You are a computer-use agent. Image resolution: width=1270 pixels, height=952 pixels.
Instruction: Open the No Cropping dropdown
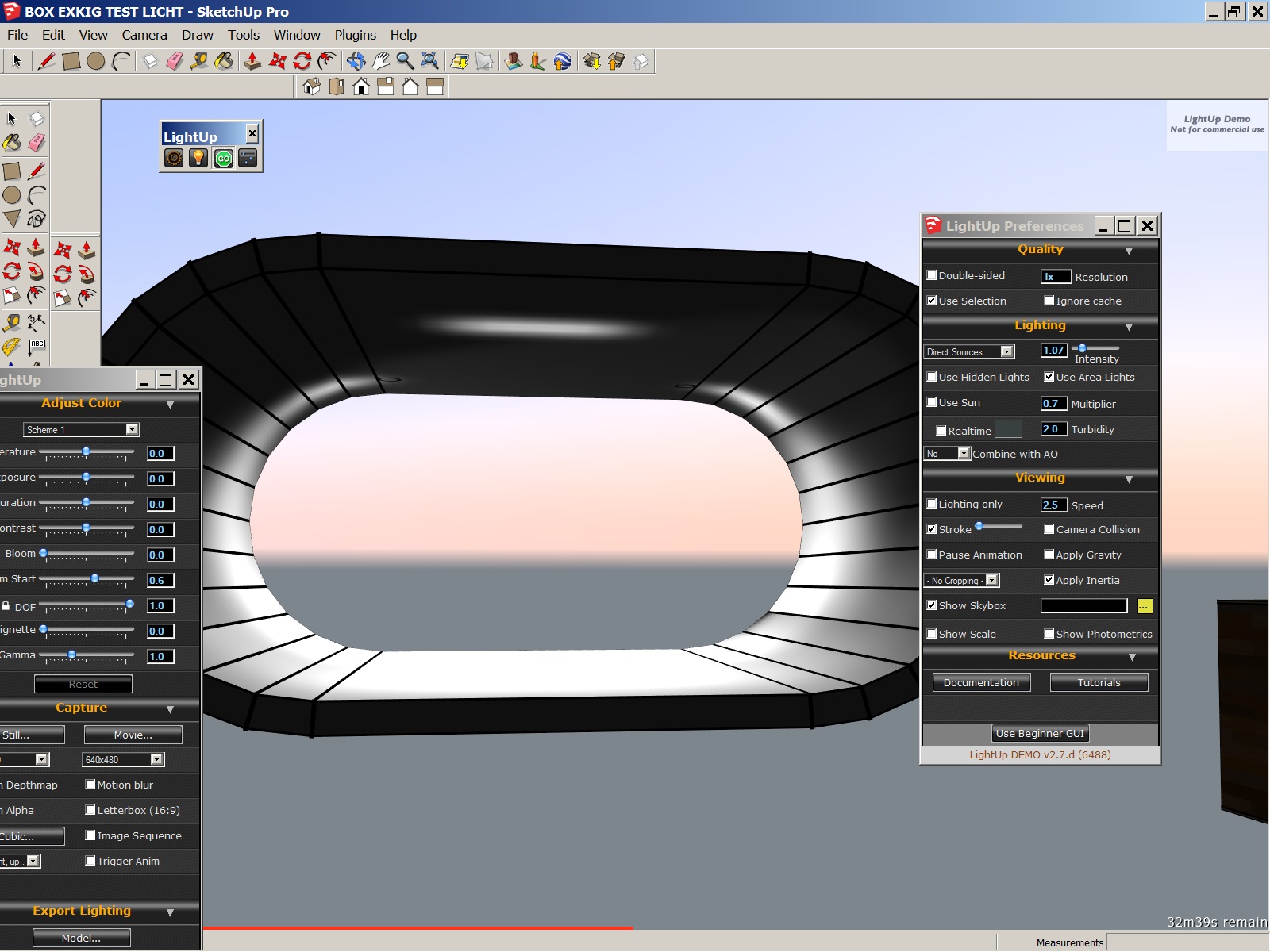pyautogui.click(x=961, y=580)
